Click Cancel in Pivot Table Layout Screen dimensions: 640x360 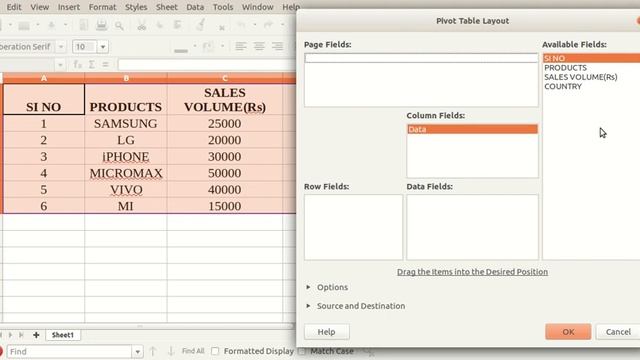(x=618, y=332)
